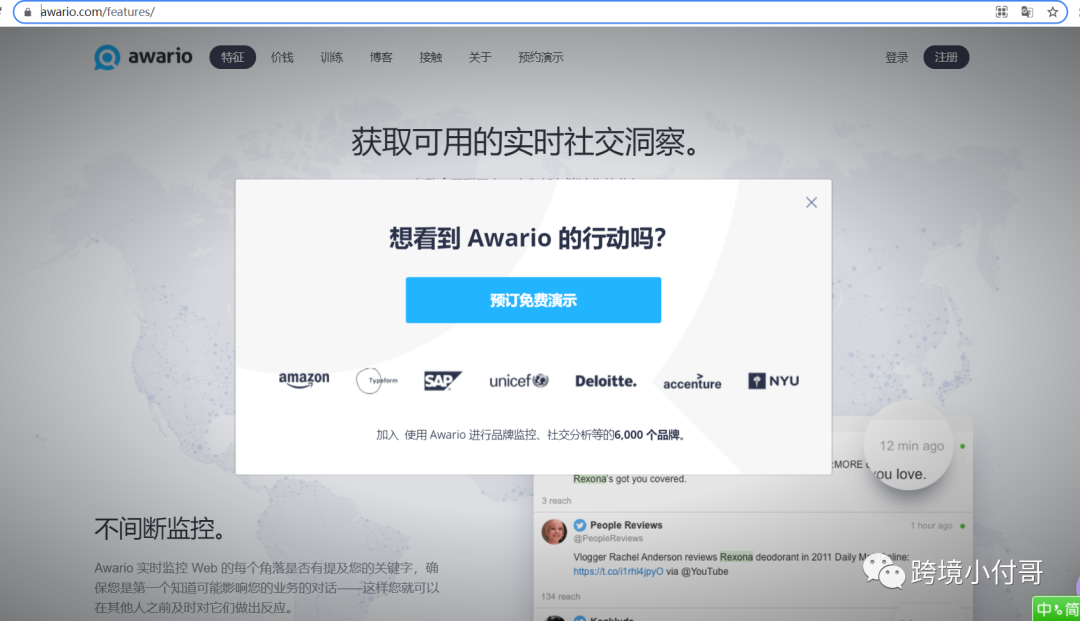This screenshot has width=1080, height=621.
Task: Click the '3 reach' text
Action: pos(556,501)
